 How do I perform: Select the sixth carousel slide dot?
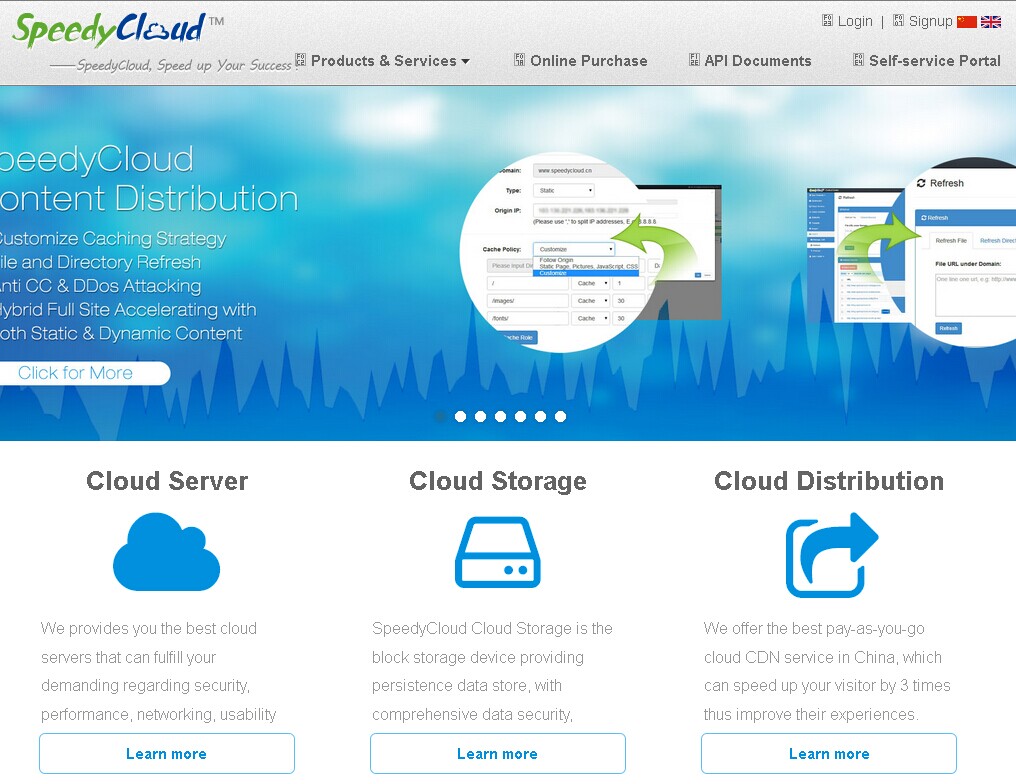pos(540,417)
